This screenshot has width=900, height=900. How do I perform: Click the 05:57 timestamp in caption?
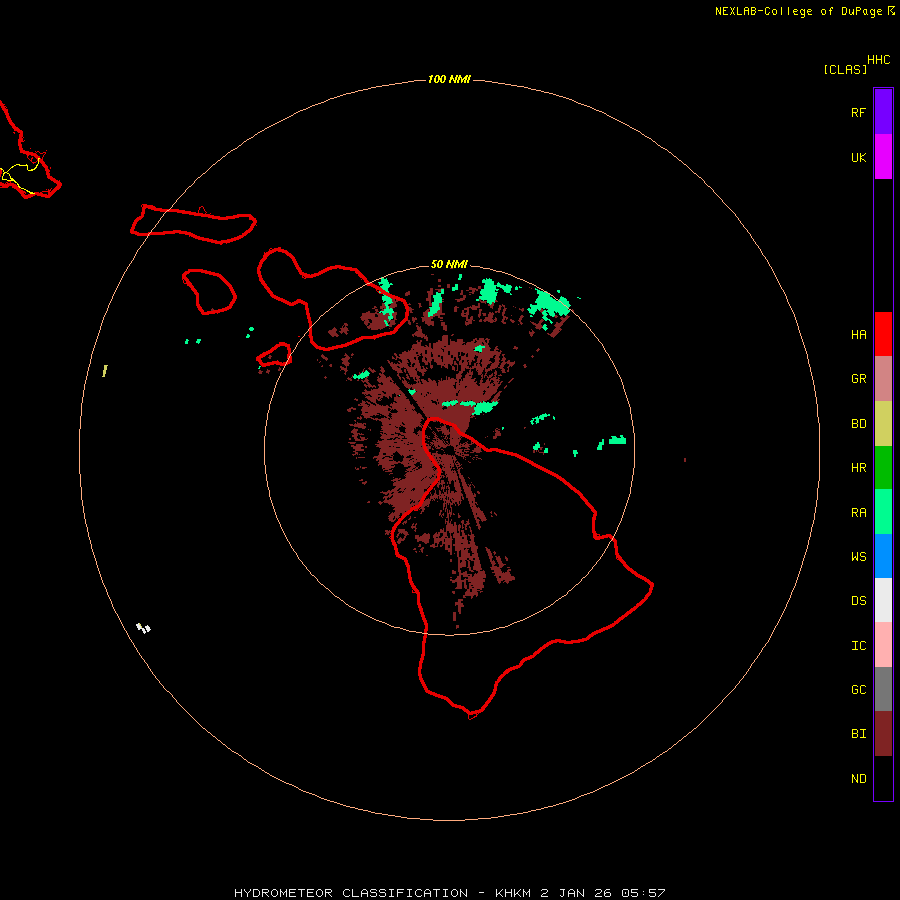pyautogui.click(x=643, y=893)
